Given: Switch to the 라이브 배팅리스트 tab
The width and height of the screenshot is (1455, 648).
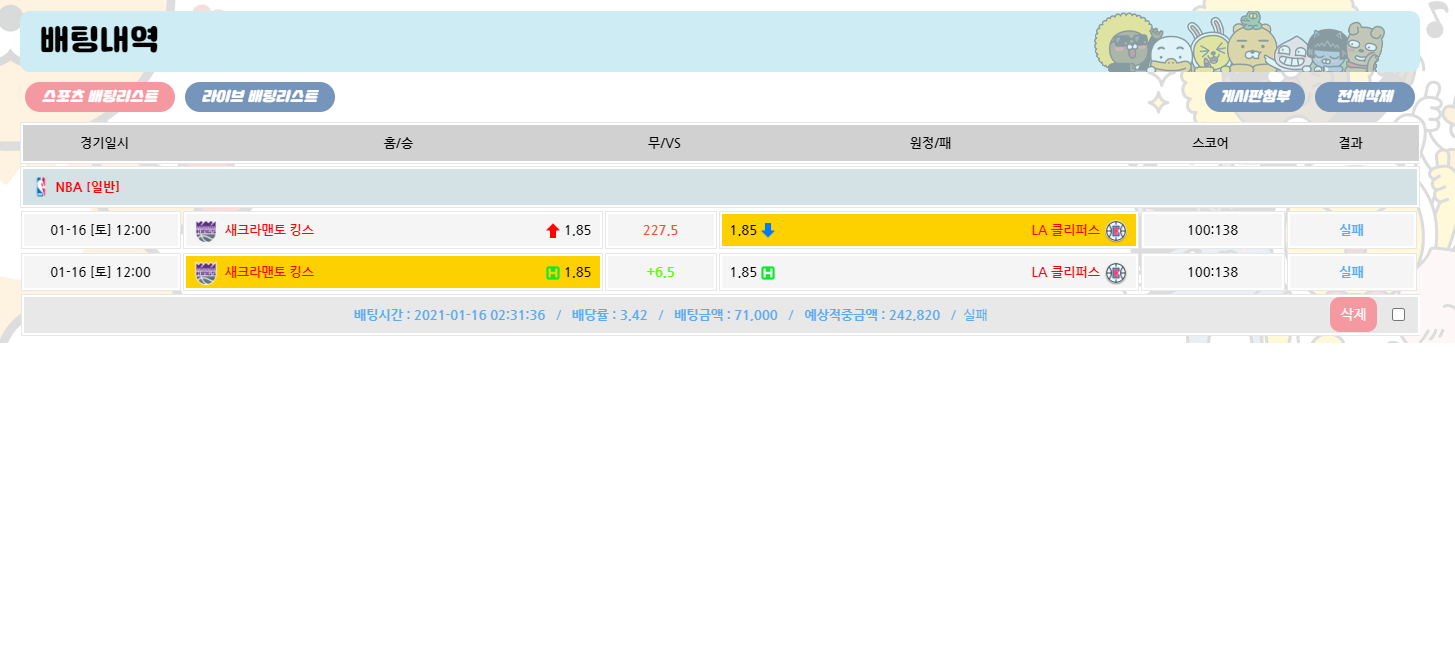Looking at the screenshot, I should [x=260, y=97].
